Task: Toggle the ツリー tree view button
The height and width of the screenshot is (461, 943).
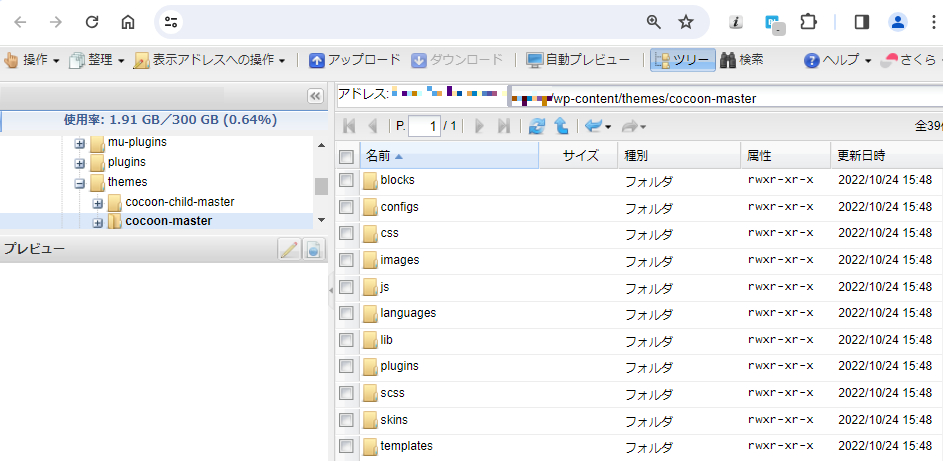Action: (x=683, y=60)
